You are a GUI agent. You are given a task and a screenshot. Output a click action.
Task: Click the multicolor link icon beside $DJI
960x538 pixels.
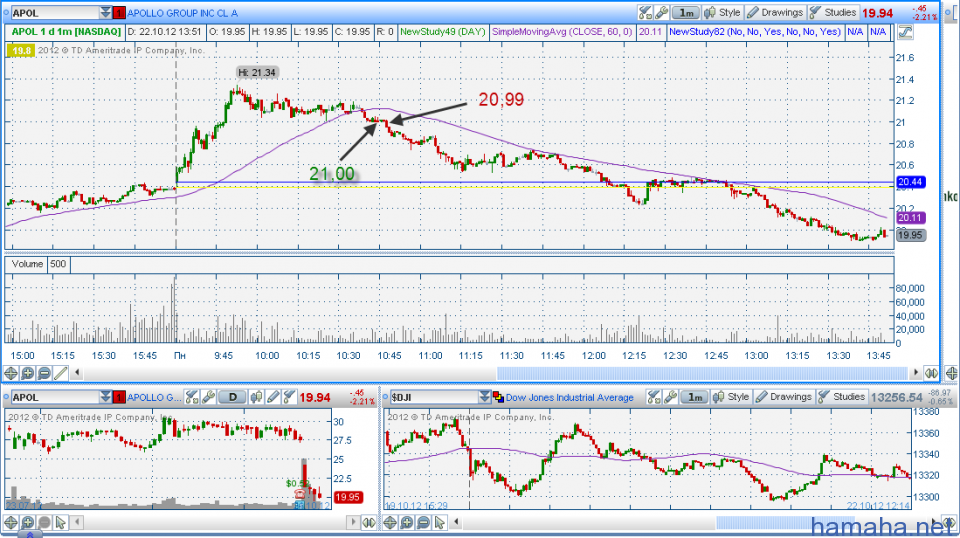(x=498, y=397)
